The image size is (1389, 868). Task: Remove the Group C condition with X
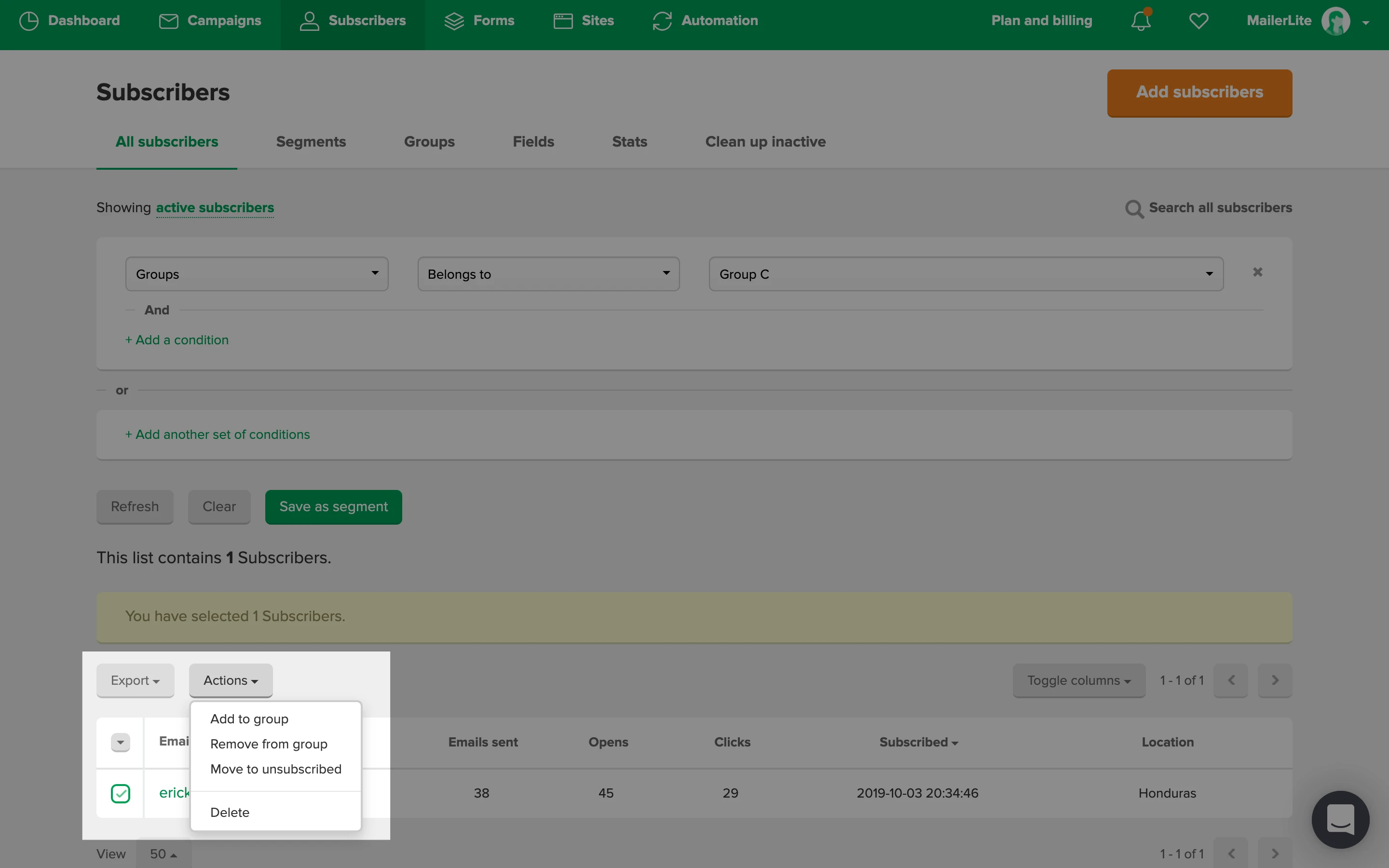(x=1257, y=272)
